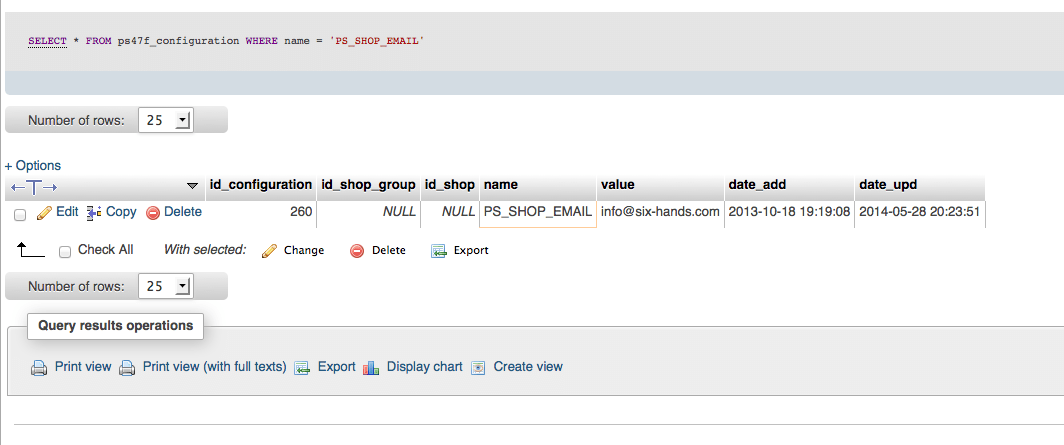This screenshot has width=1064, height=445.
Task: Click the 2013-10-18 19:19:08 date_add cell
Action: (789, 212)
